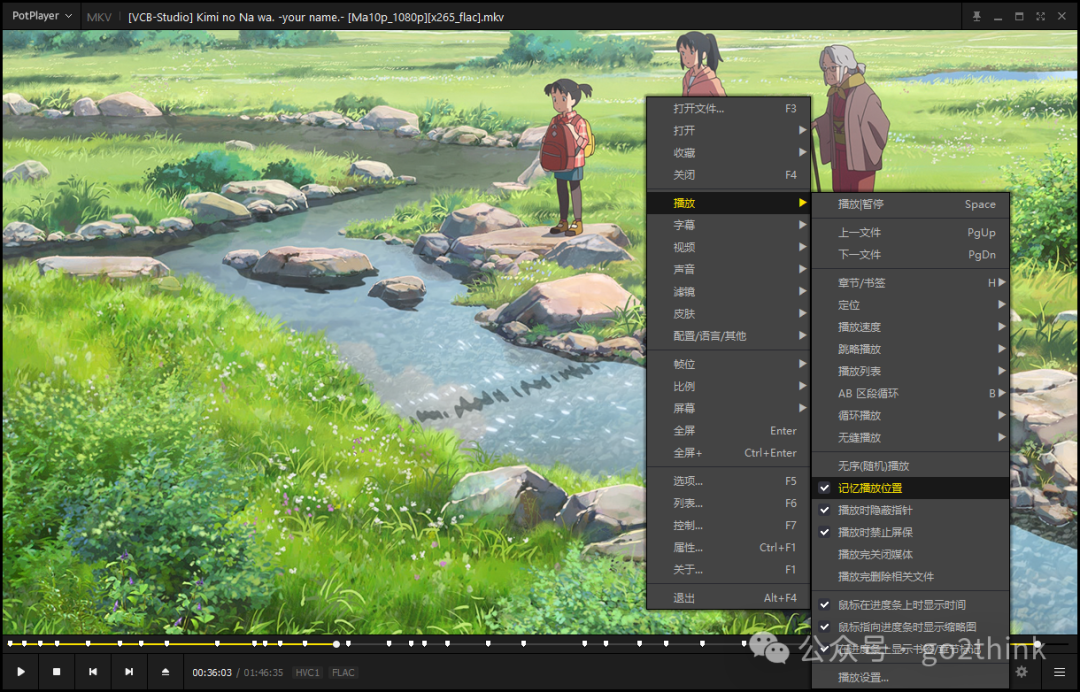
Task: Click the pin always-on-top icon in title bar
Action: (977, 17)
